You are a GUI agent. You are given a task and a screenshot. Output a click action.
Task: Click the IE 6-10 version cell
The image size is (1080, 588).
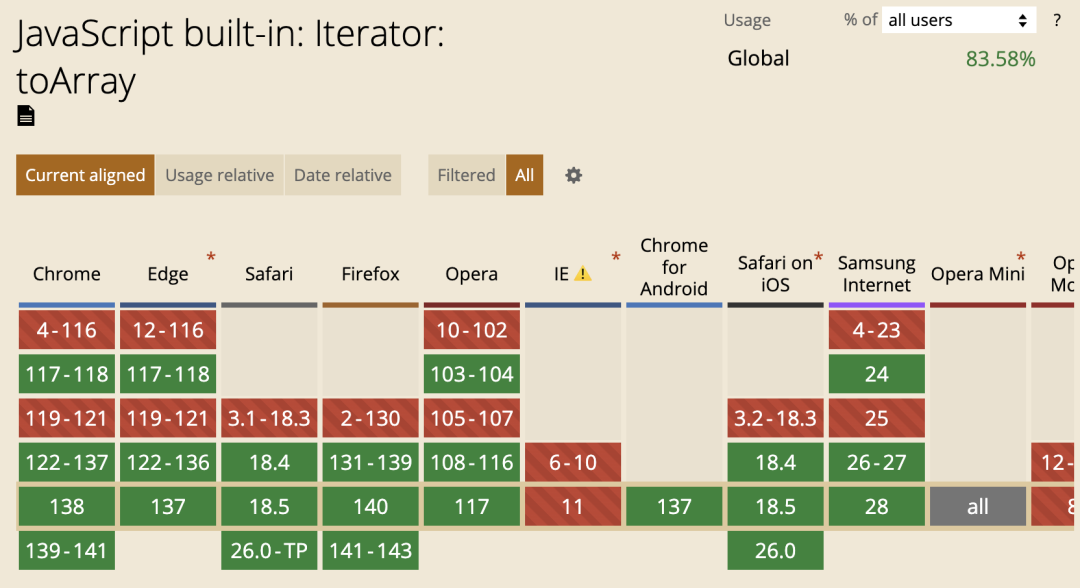coord(573,462)
